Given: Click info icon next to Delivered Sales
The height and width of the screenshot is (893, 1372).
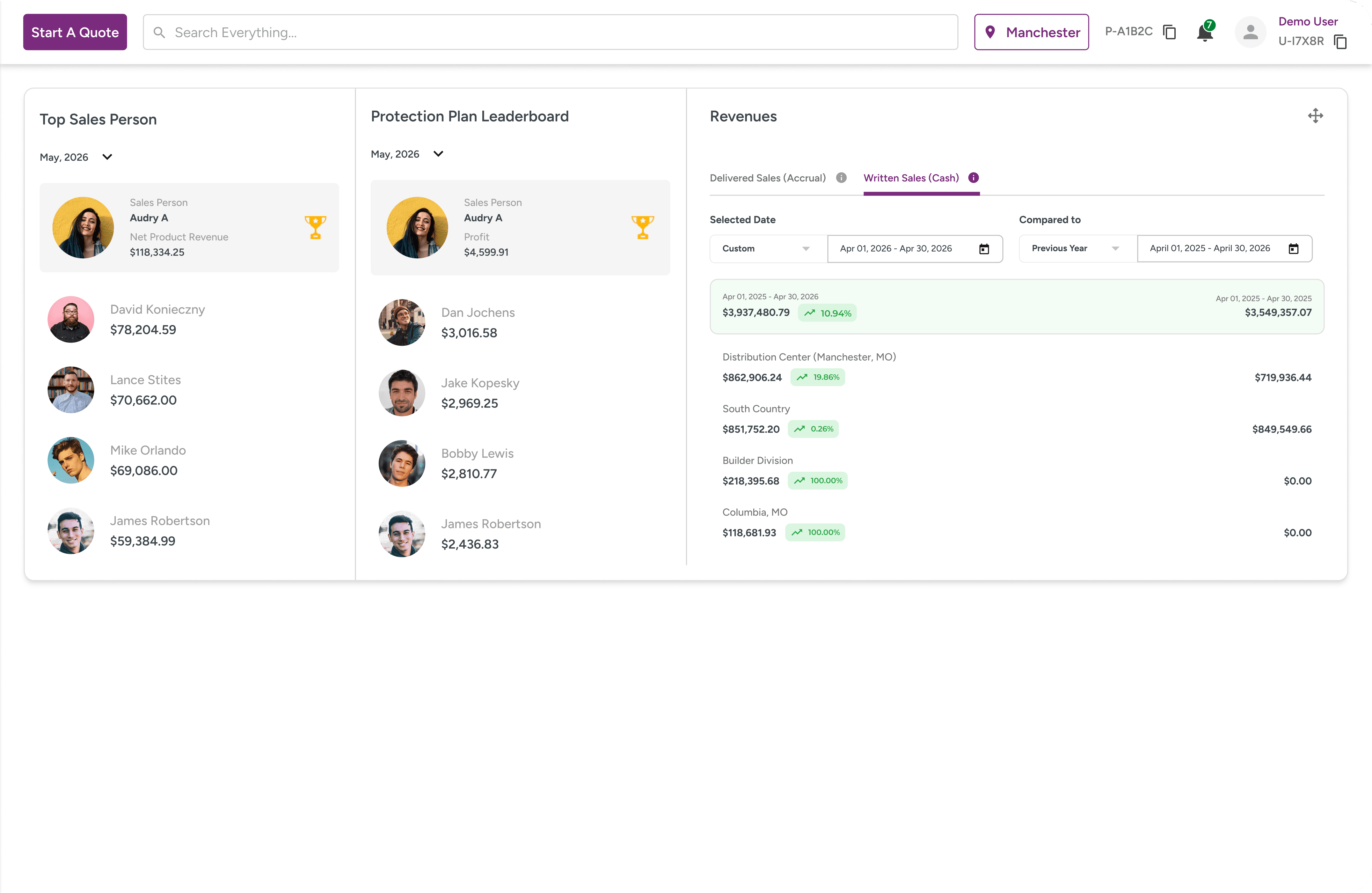Looking at the screenshot, I should pos(841,178).
